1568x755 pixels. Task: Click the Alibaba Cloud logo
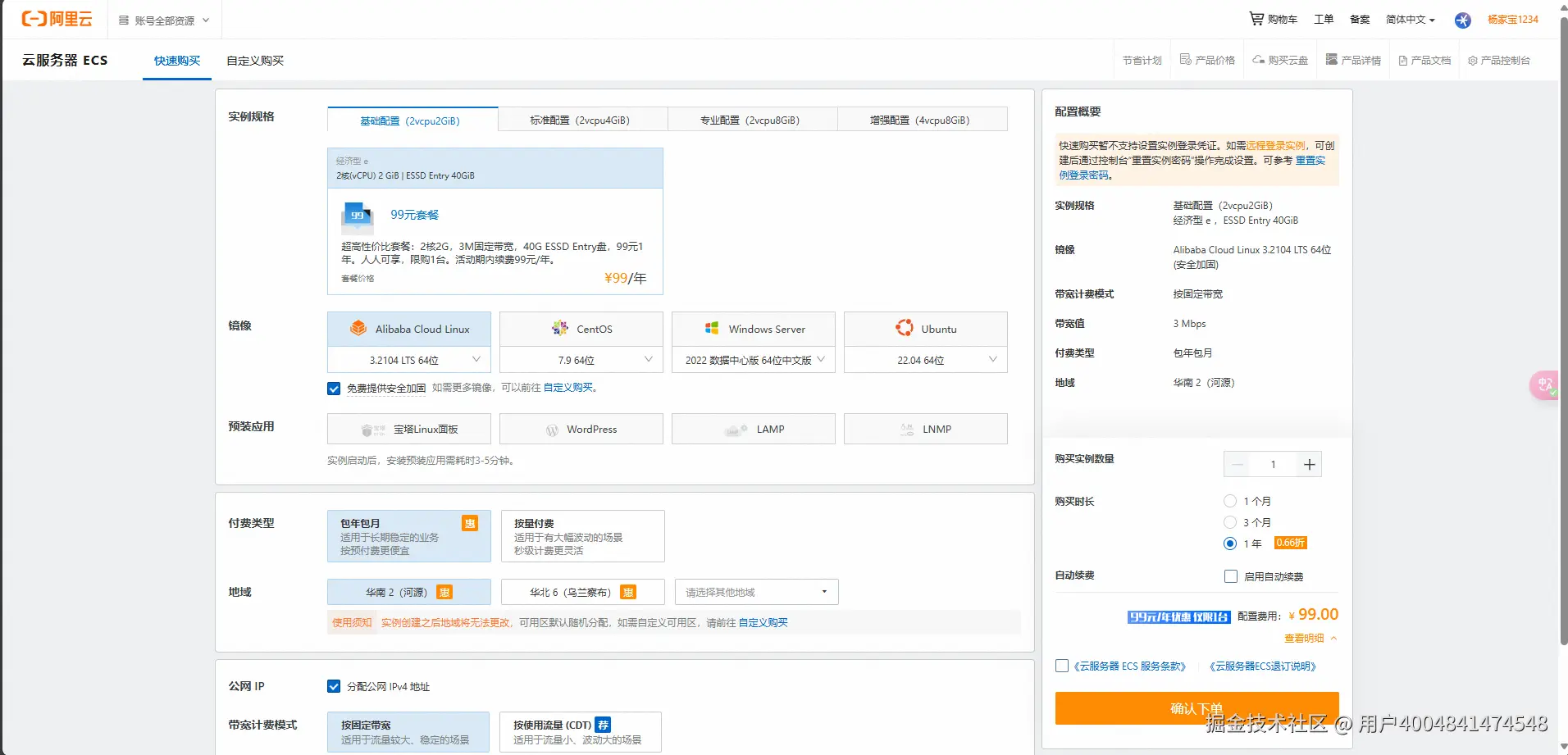pyautogui.click(x=57, y=19)
